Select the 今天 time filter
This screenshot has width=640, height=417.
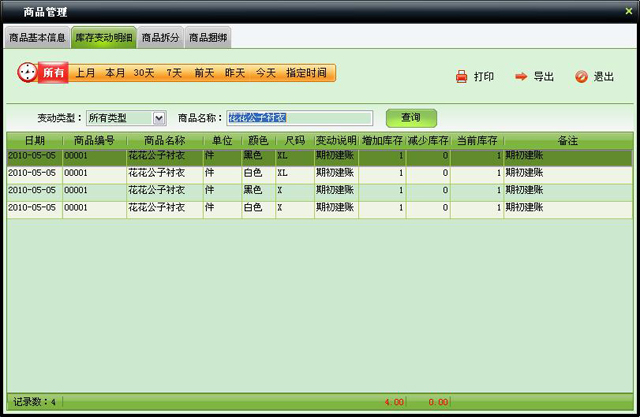(x=265, y=73)
